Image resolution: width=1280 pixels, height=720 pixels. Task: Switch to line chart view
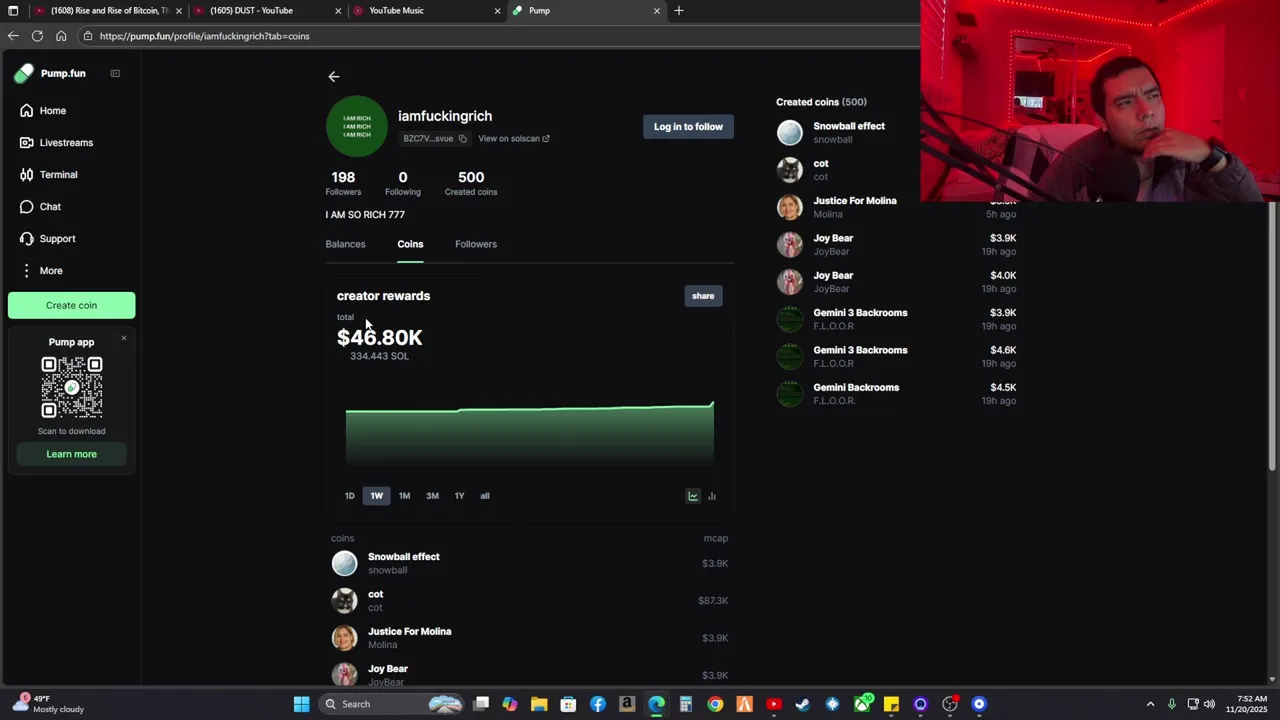tap(693, 496)
